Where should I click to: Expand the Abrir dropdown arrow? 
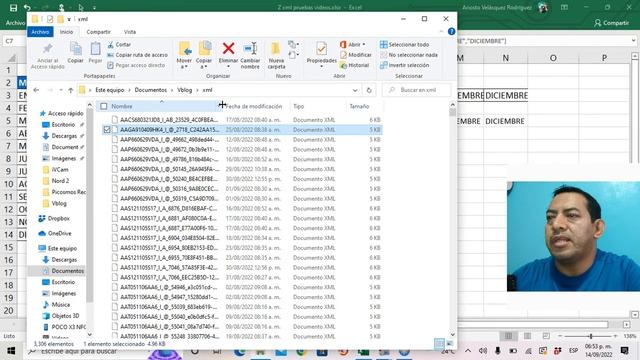coord(364,44)
